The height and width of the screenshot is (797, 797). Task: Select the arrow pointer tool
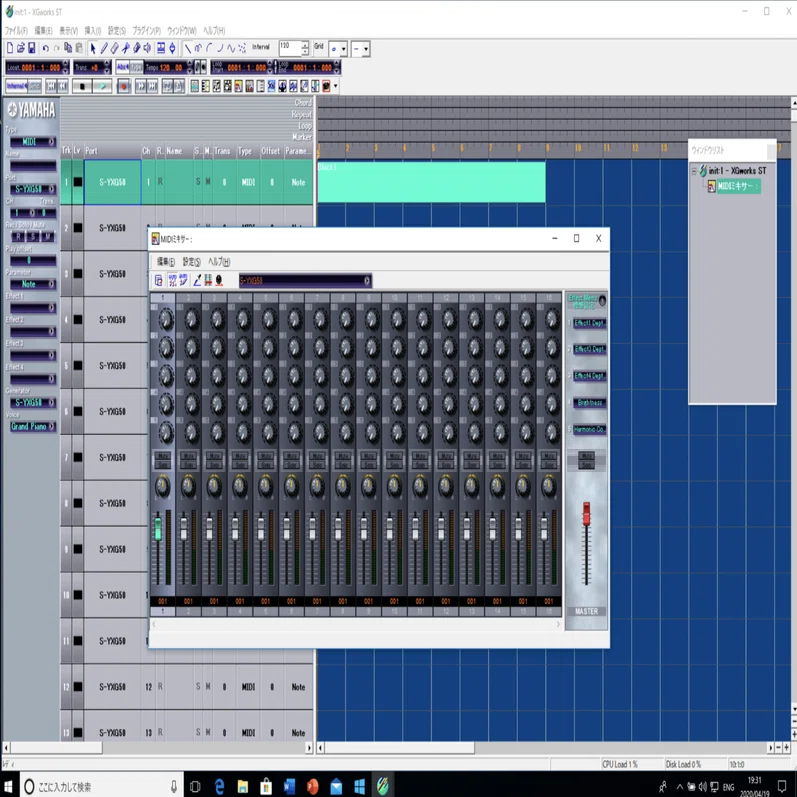[x=93, y=48]
